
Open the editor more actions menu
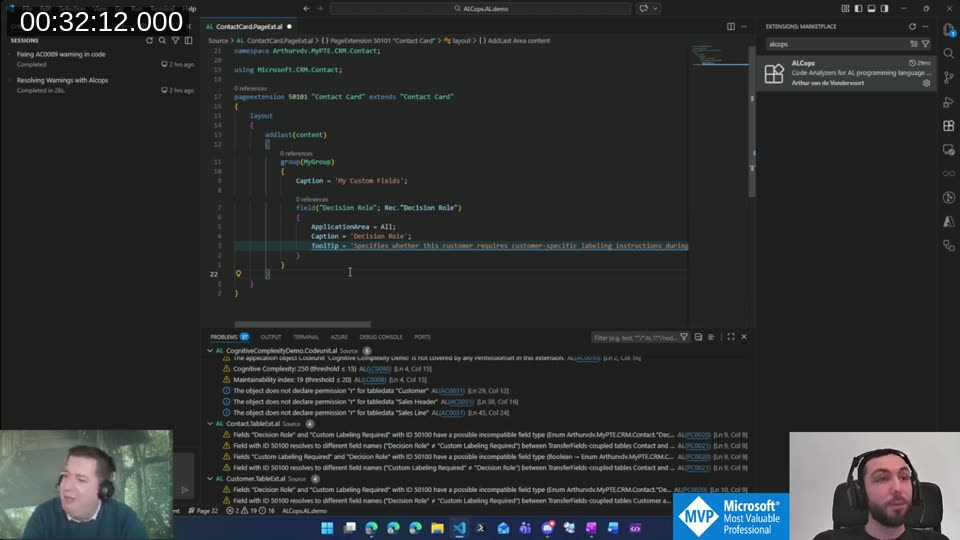[x=744, y=26]
